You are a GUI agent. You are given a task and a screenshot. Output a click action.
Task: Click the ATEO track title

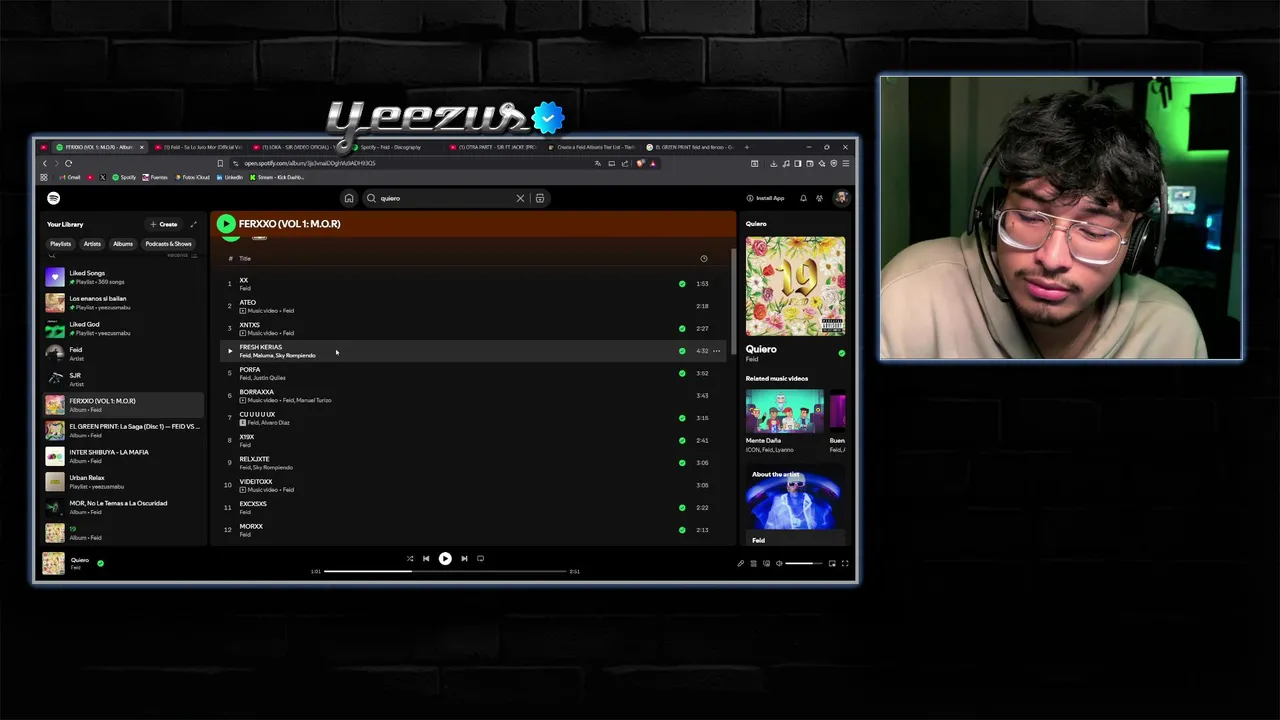[248, 302]
